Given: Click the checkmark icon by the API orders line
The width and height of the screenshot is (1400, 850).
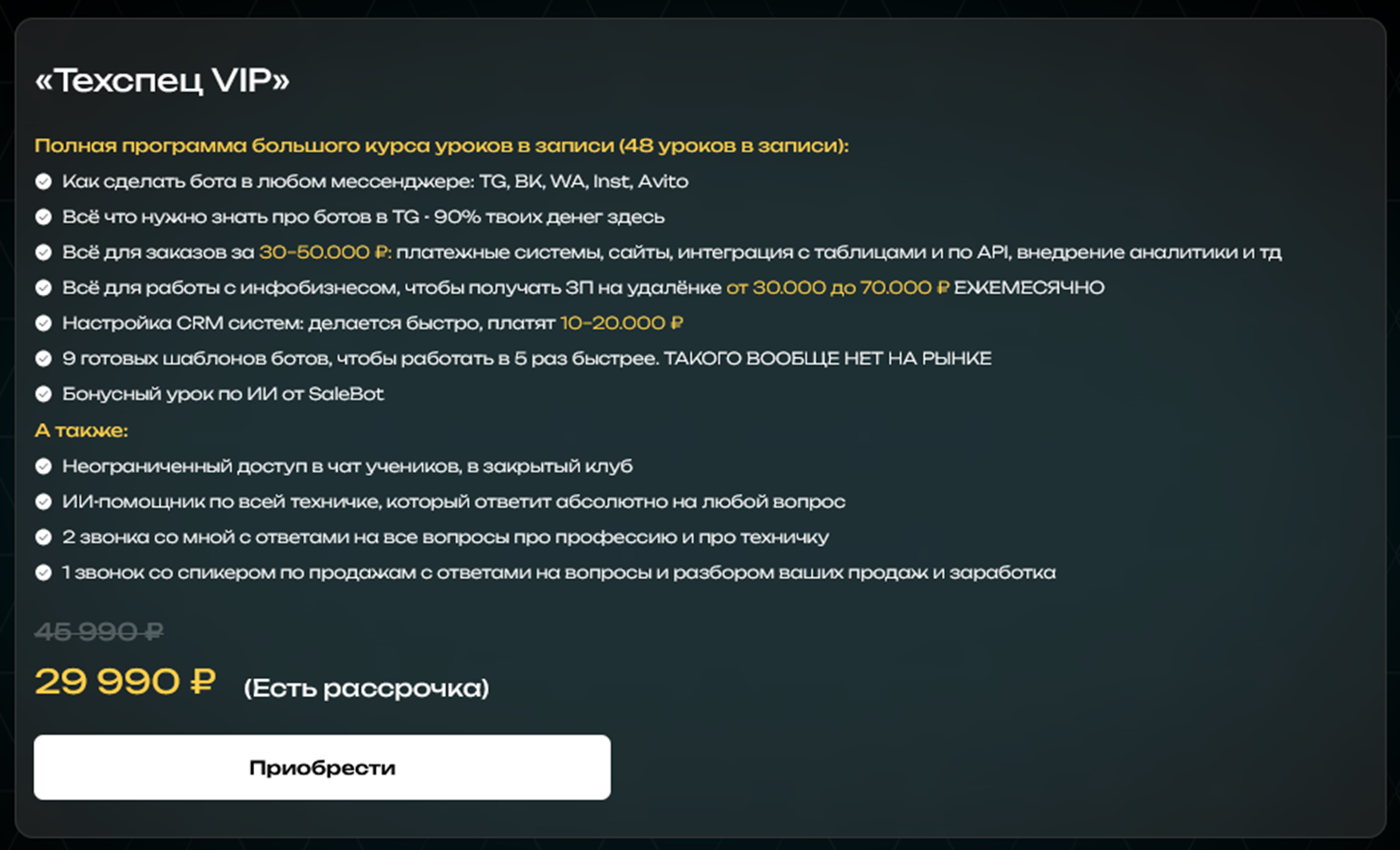Looking at the screenshot, I should pos(43,251).
